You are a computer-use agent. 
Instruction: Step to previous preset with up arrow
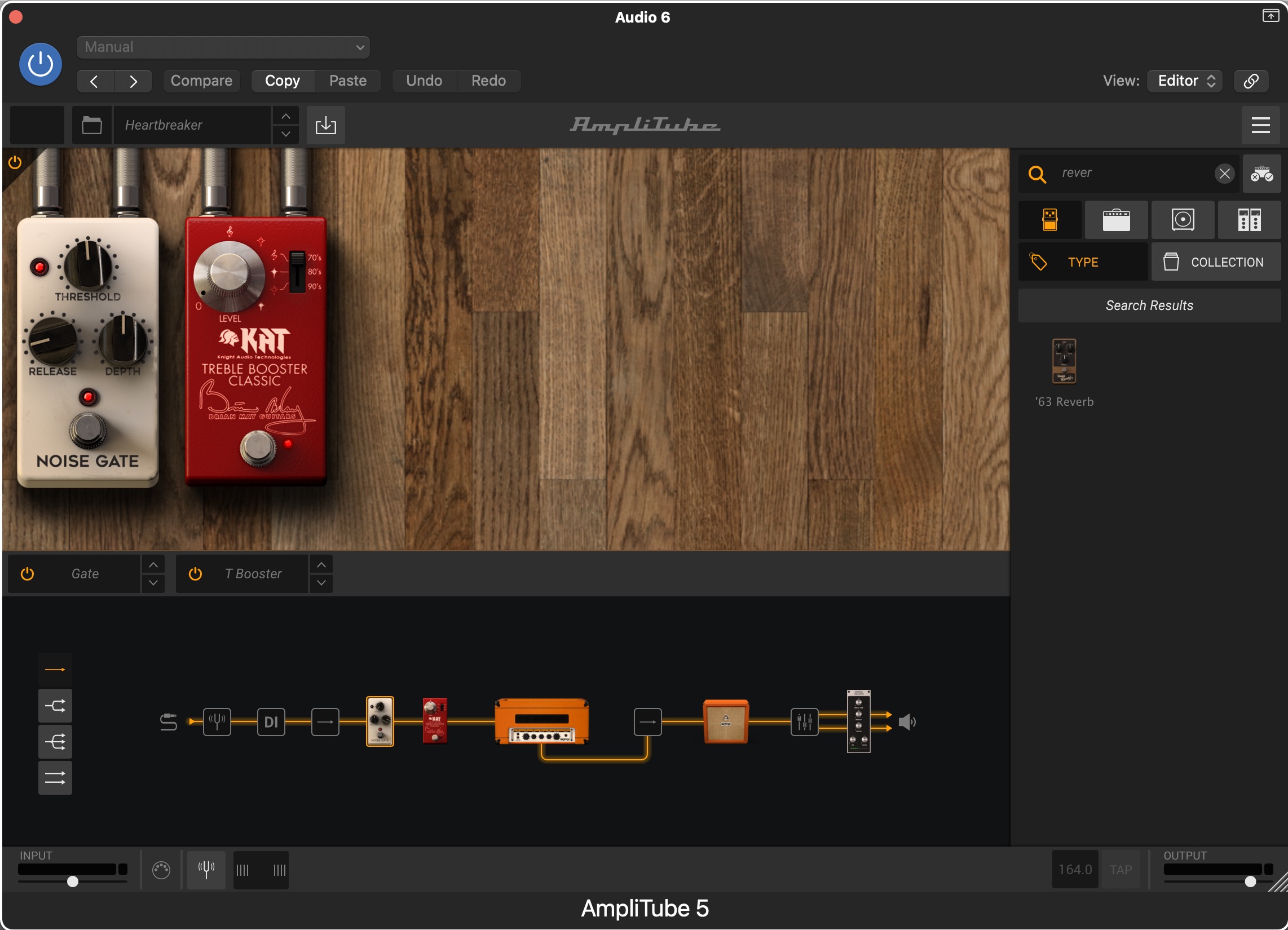(x=286, y=117)
